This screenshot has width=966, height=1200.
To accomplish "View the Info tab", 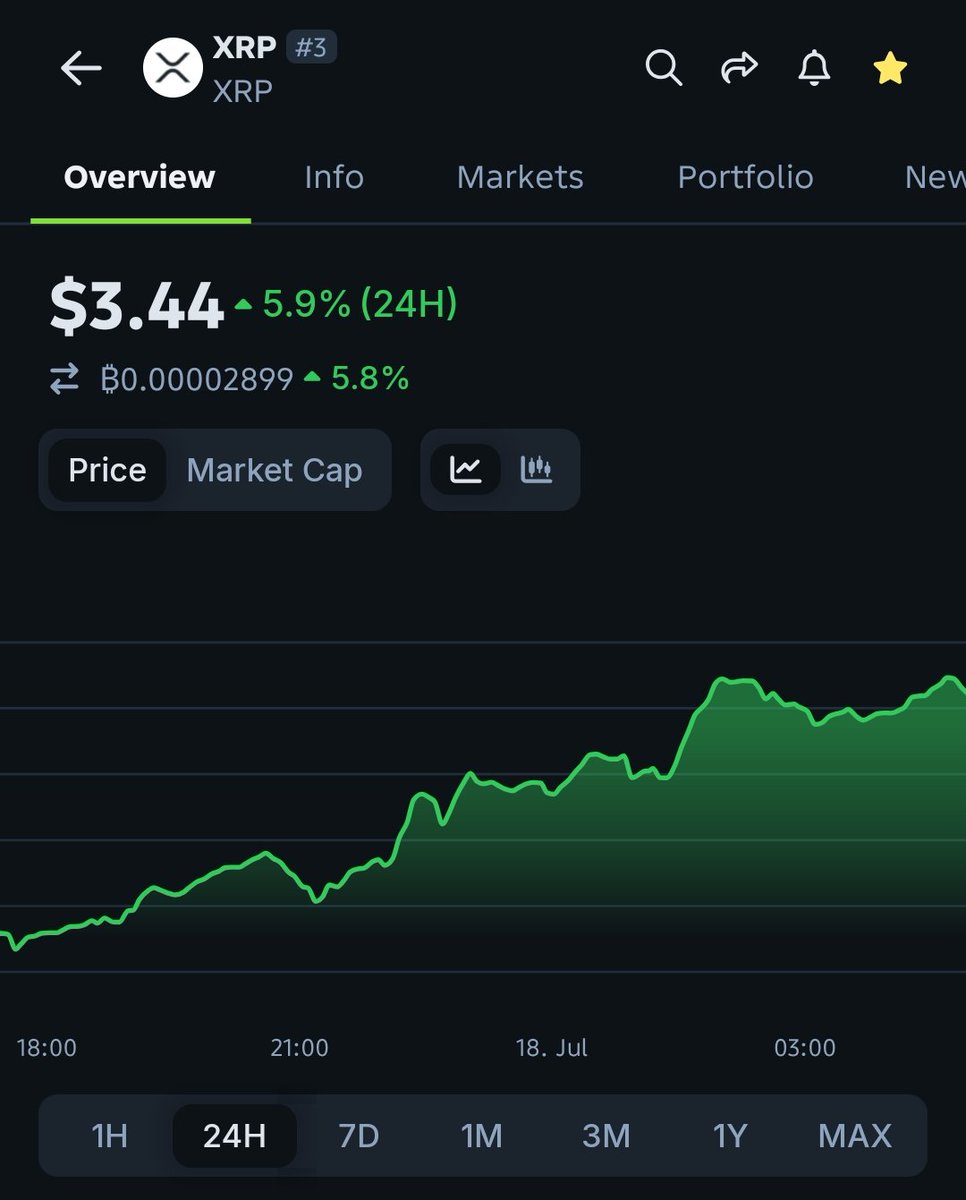I will (333, 177).
